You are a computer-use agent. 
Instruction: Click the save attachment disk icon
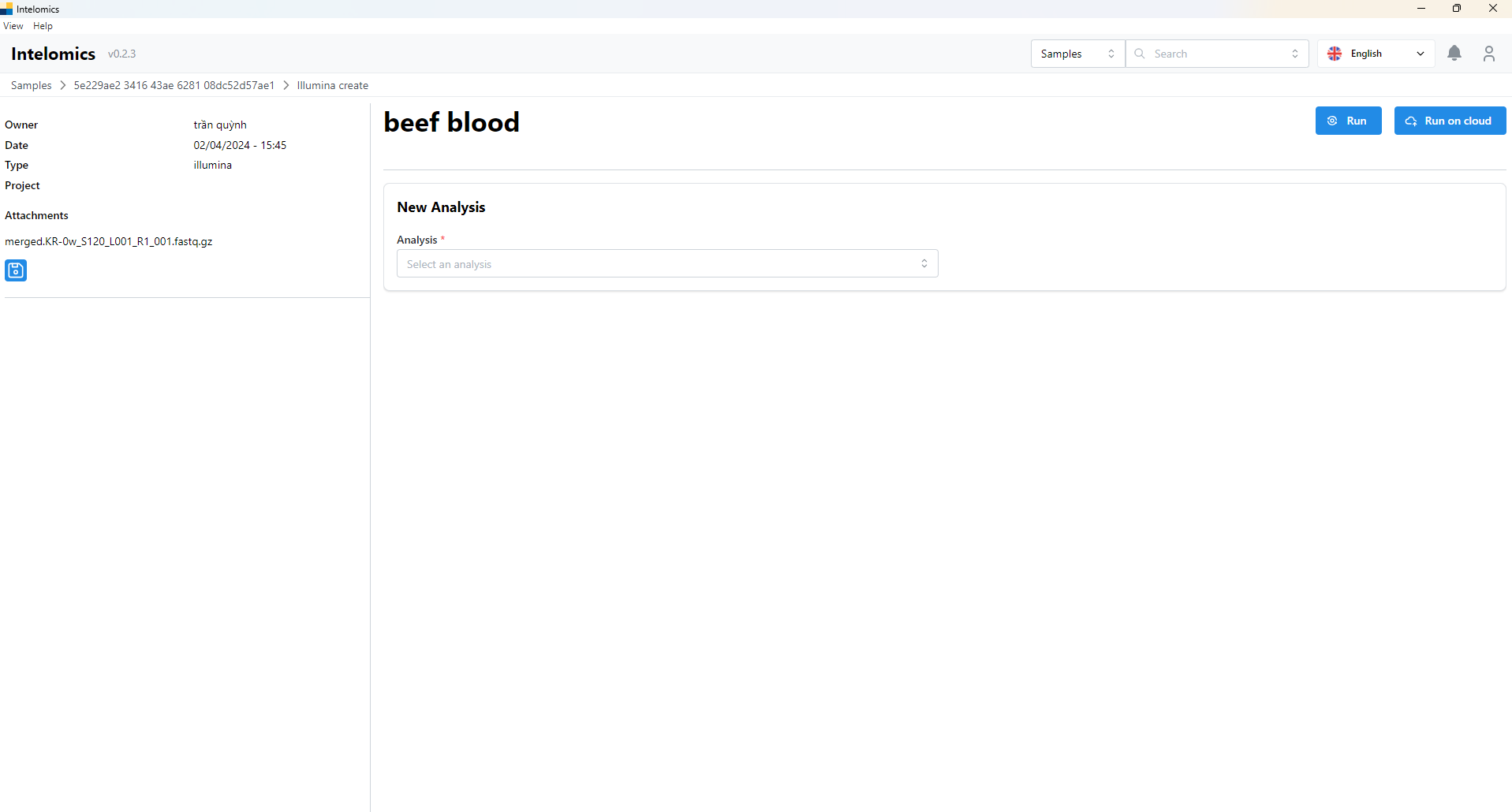[x=16, y=270]
